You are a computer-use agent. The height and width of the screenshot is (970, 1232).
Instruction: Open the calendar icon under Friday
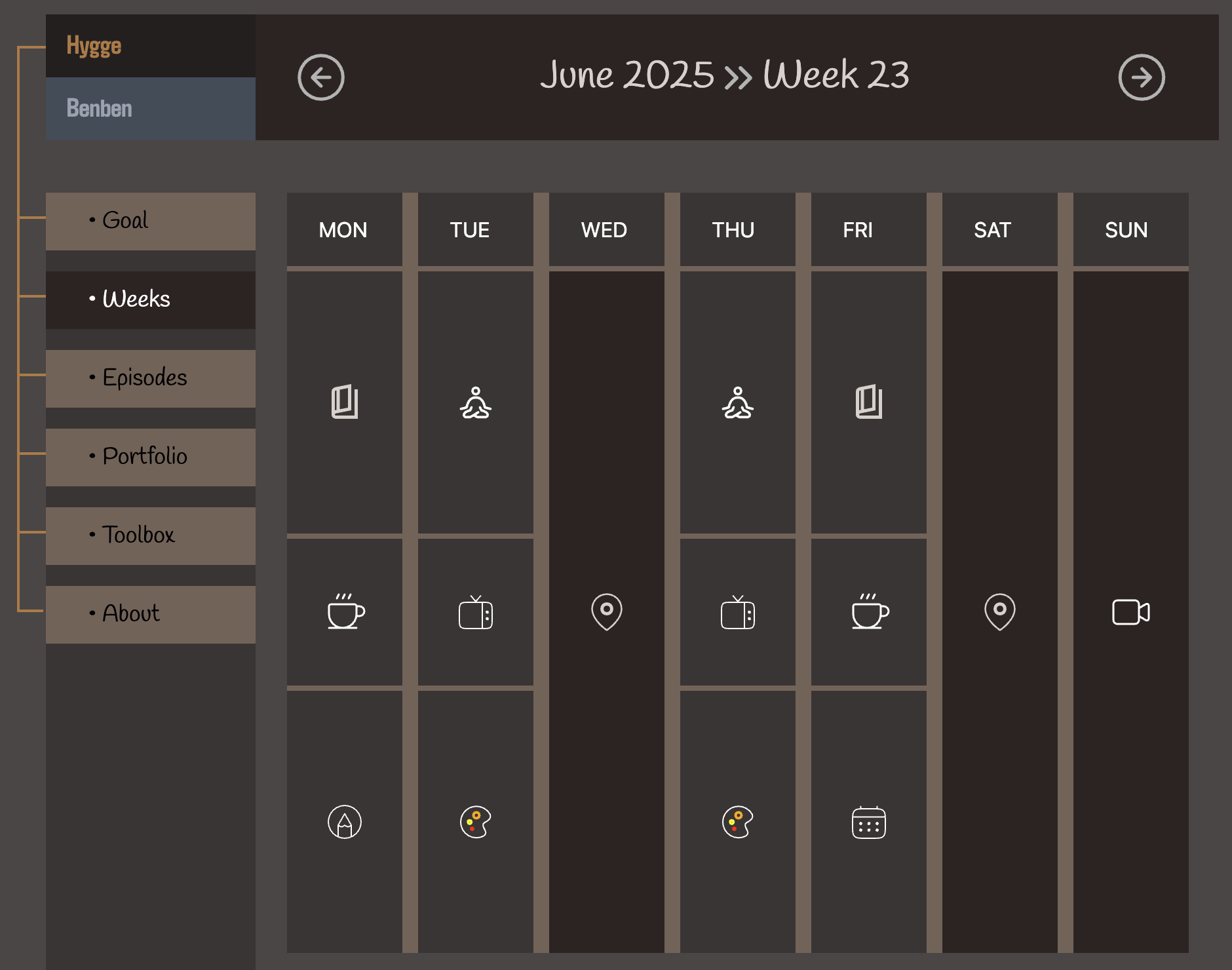(x=869, y=823)
